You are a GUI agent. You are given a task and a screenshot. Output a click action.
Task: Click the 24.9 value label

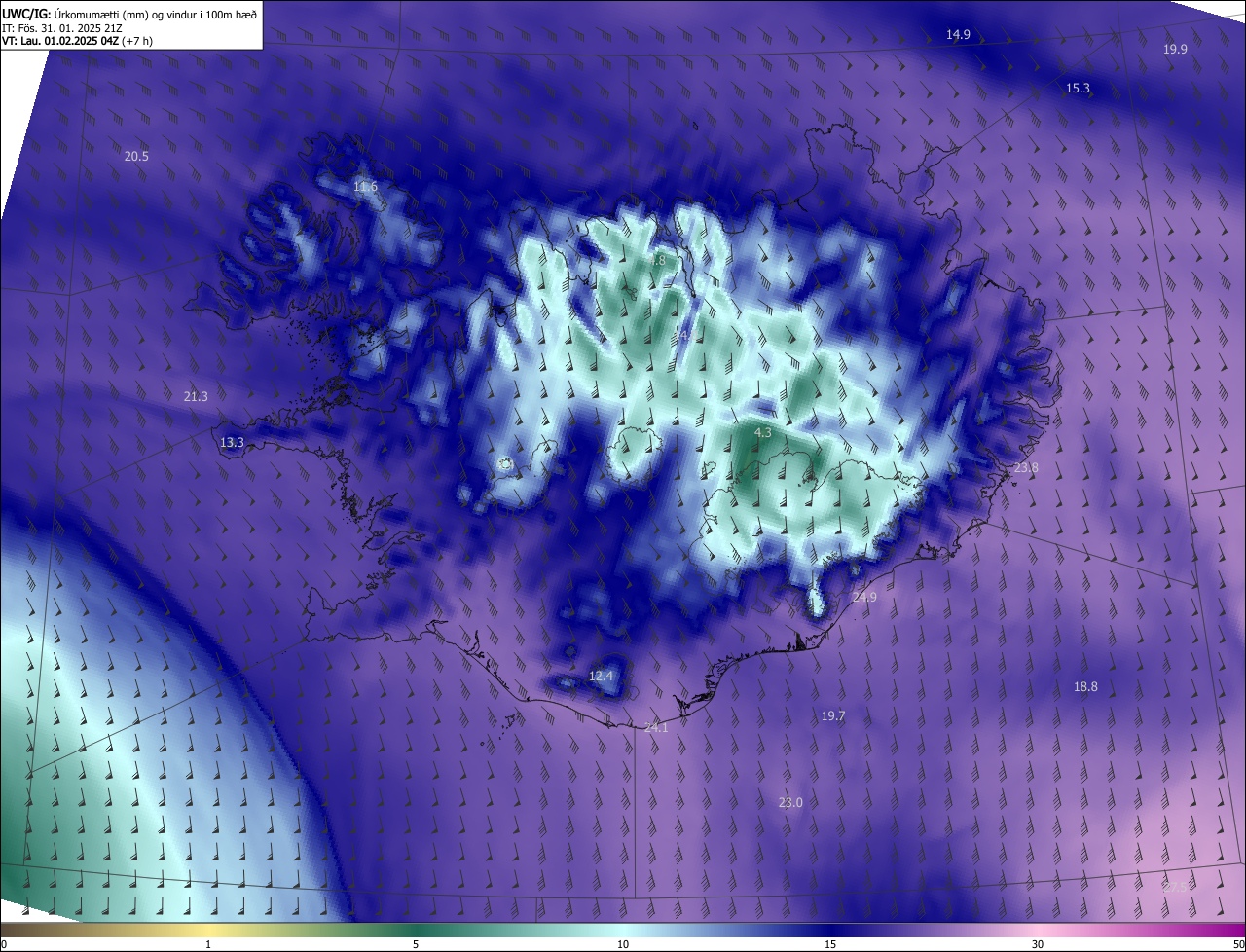(864, 598)
